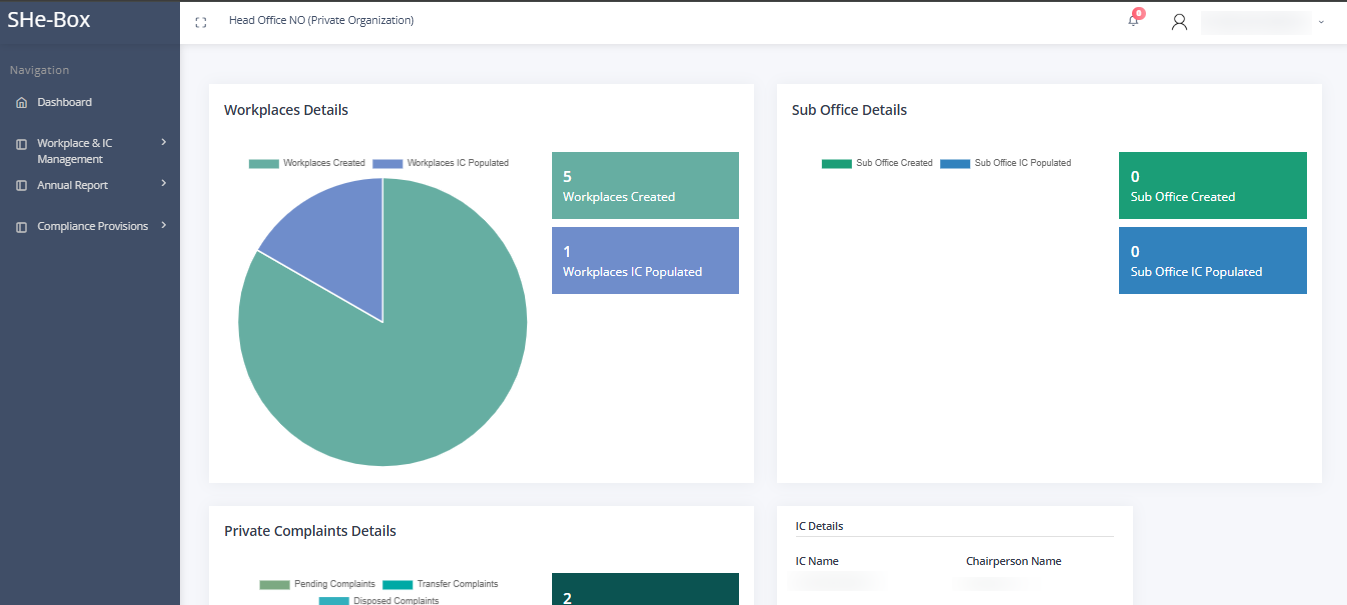Expand the Compliance Provisions submenu arrow
This screenshot has height=605, width=1347.
pyautogui.click(x=163, y=226)
